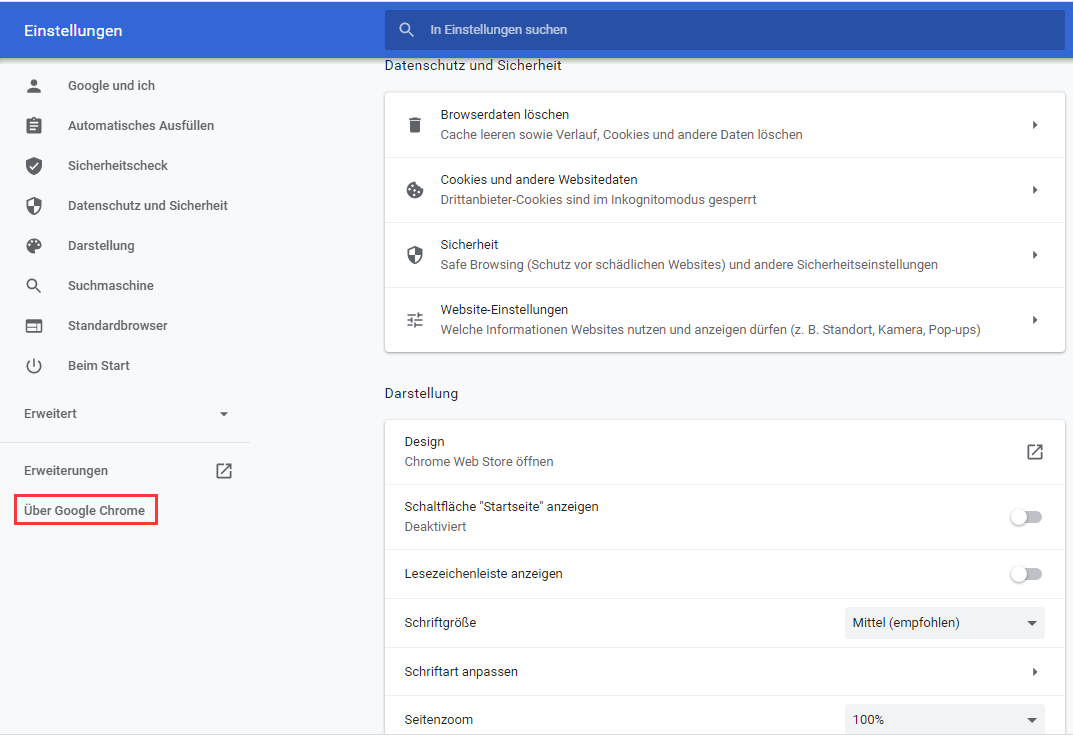Viewport: 1073px width, 738px height.
Task: Click the Welche Informationen Websites nutzen description
Action: pos(710,330)
